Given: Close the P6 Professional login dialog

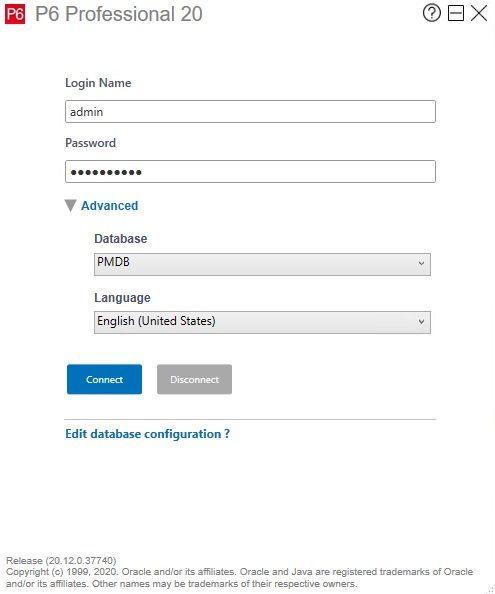Looking at the screenshot, I should (x=479, y=13).
